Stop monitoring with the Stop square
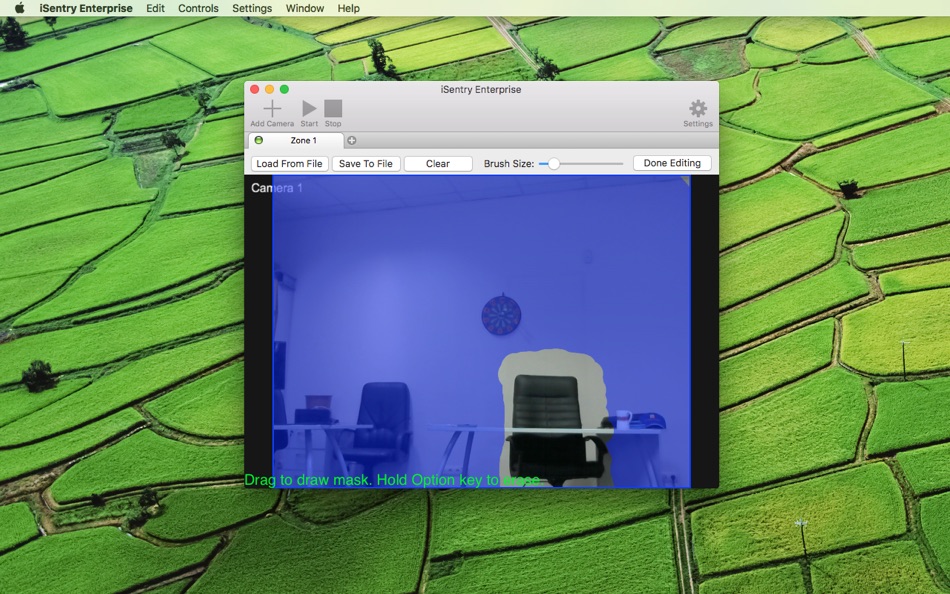 333,108
